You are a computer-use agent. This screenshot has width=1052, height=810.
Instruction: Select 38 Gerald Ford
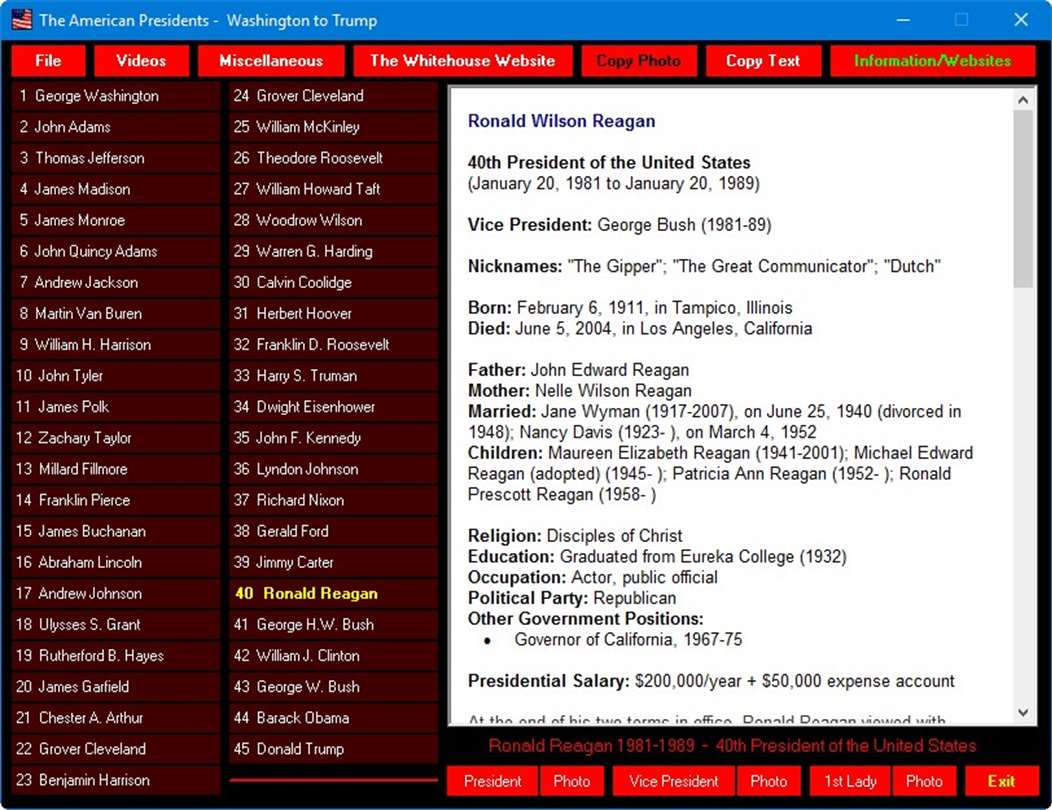333,531
